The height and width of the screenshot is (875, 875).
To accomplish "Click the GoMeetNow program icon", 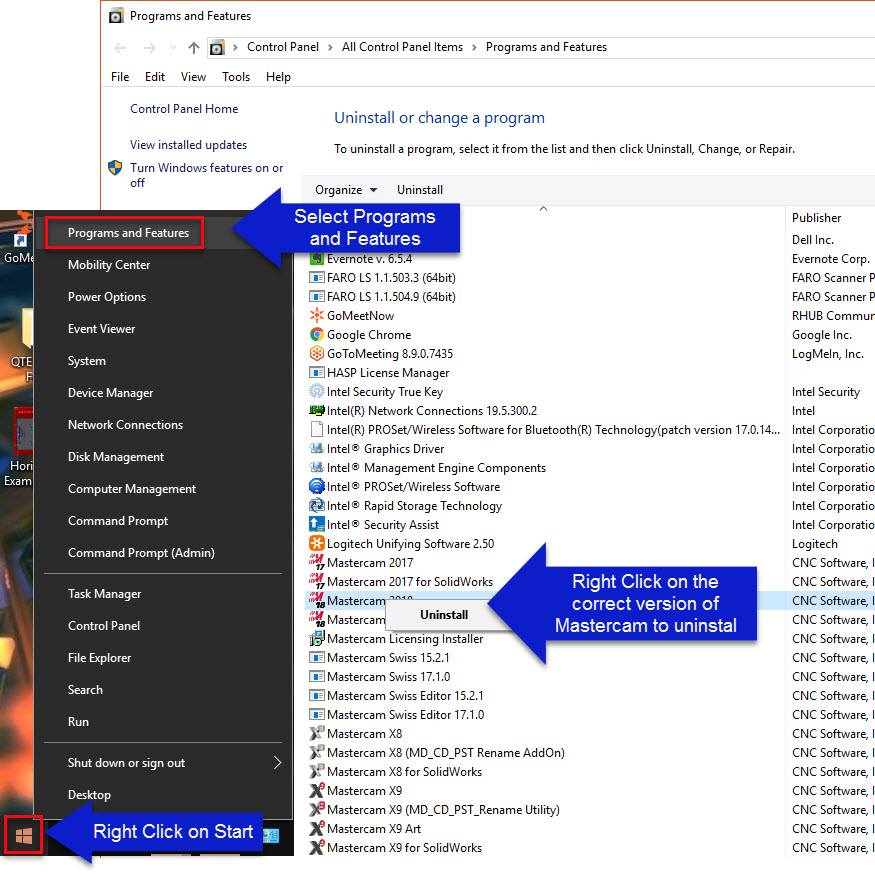I will coord(316,315).
